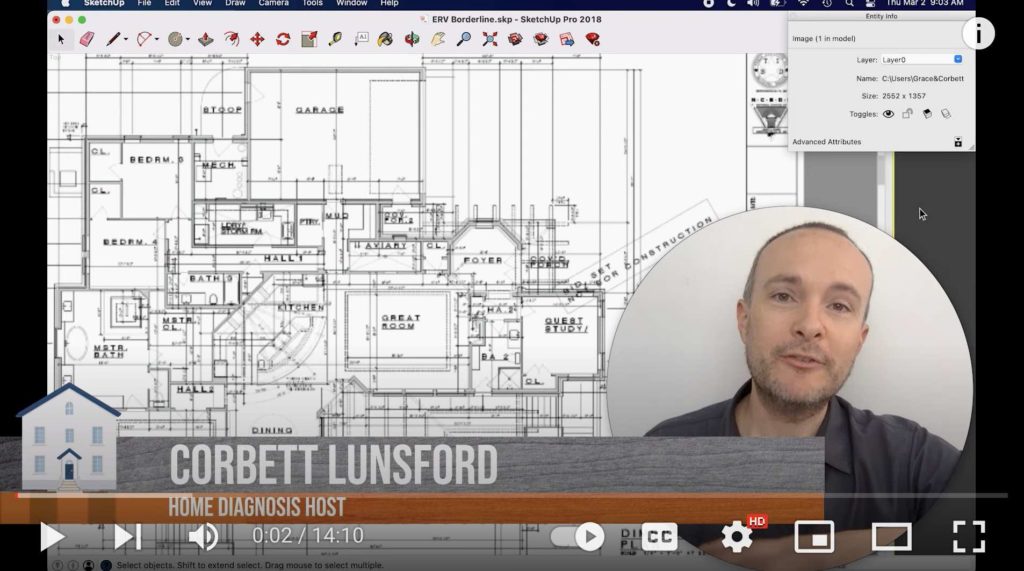This screenshot has width=1024, height=571.
Task: Activate the Rotate tool
Action: coord(283,39)
